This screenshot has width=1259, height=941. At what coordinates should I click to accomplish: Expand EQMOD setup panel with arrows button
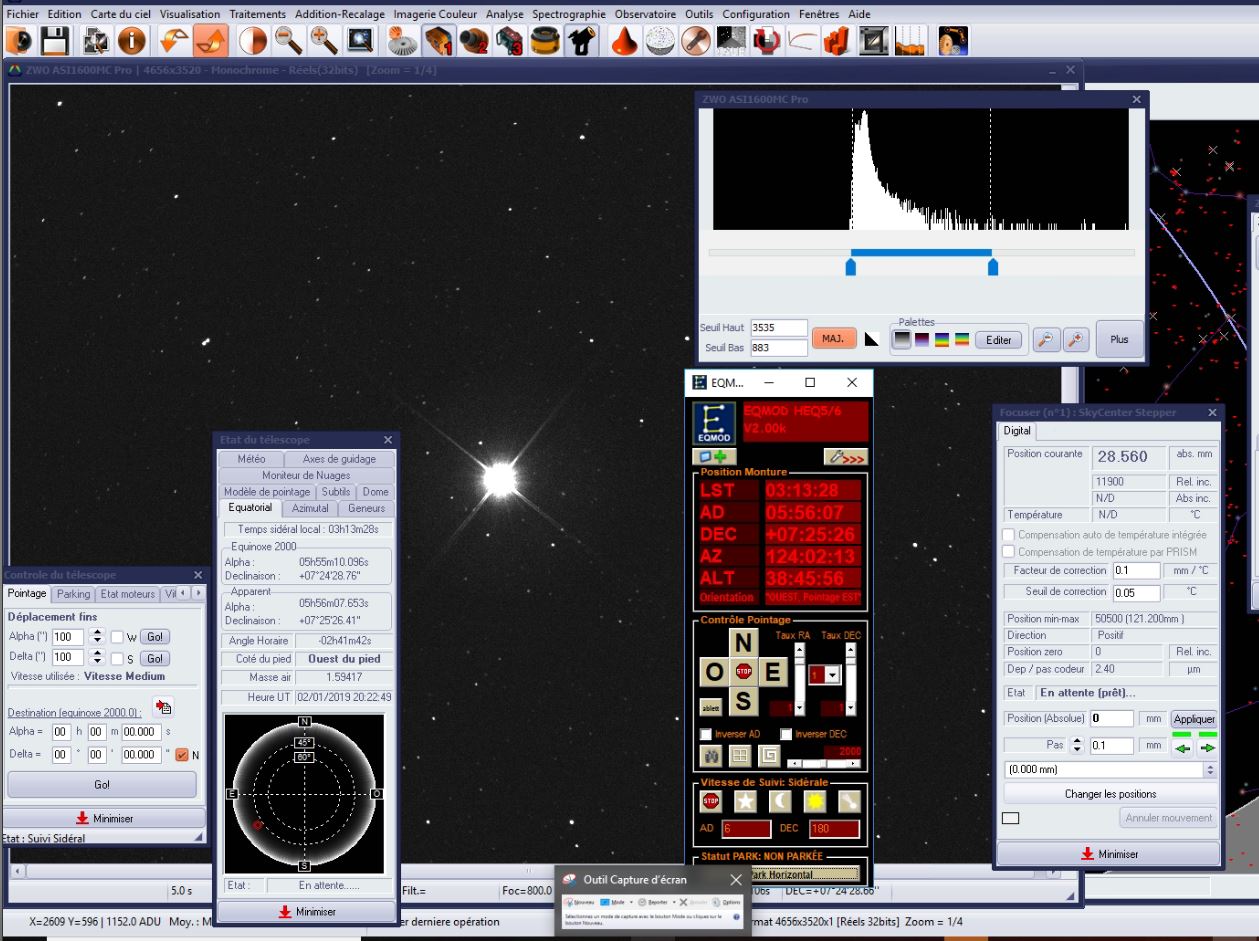845,456
